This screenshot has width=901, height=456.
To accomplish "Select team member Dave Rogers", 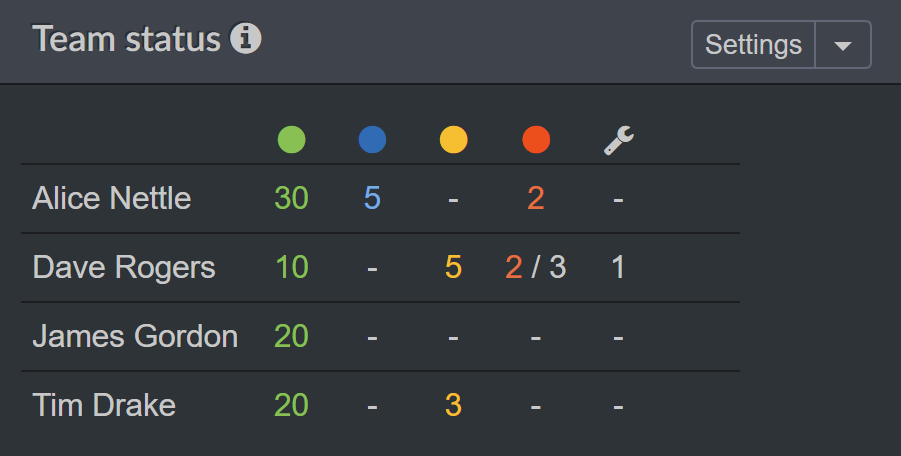I will 123,267.
